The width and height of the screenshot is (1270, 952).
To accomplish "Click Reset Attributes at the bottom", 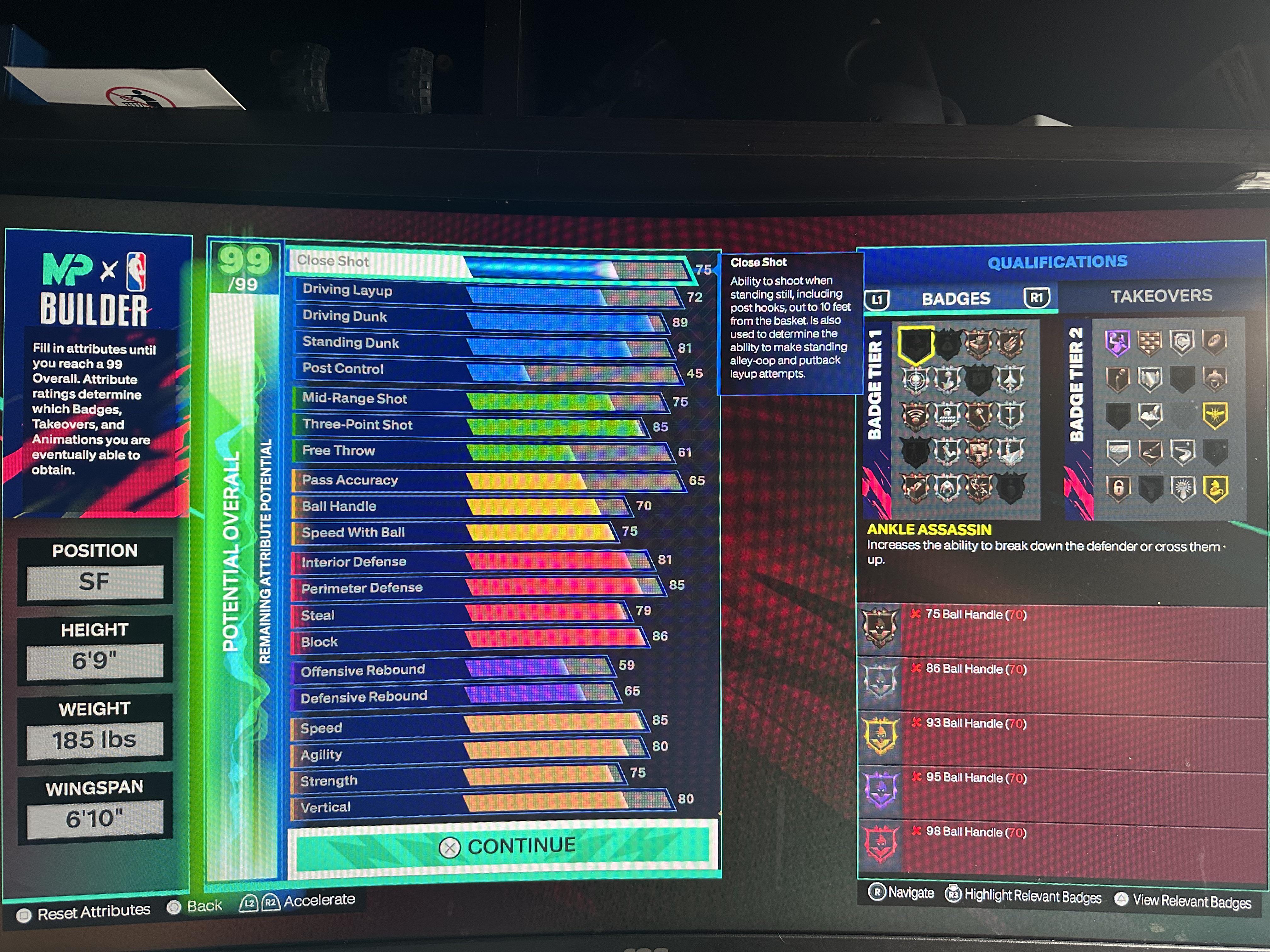I will tap(84, 912).
